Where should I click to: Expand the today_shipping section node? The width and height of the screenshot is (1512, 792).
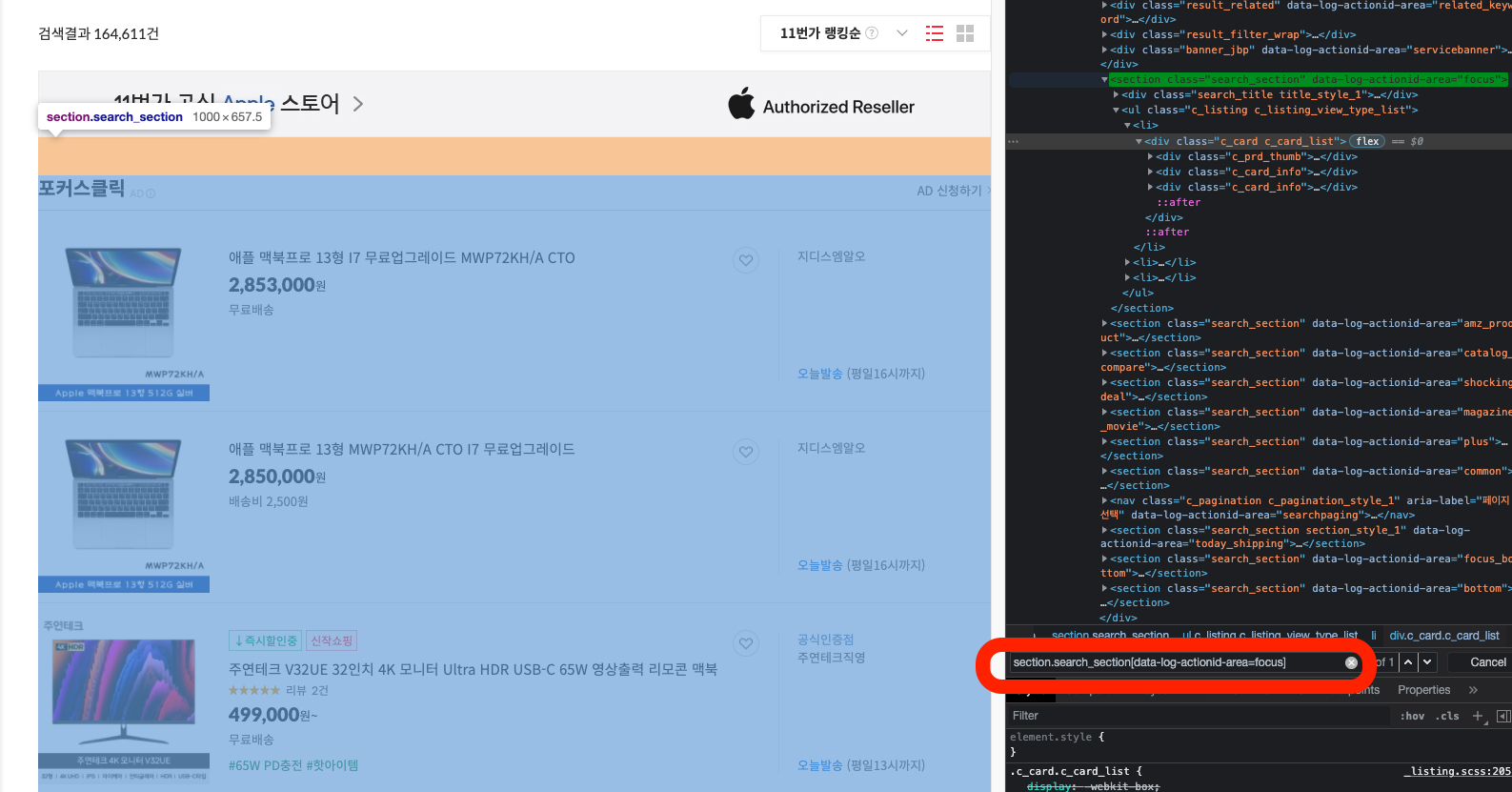click(x=1104, y=530)
